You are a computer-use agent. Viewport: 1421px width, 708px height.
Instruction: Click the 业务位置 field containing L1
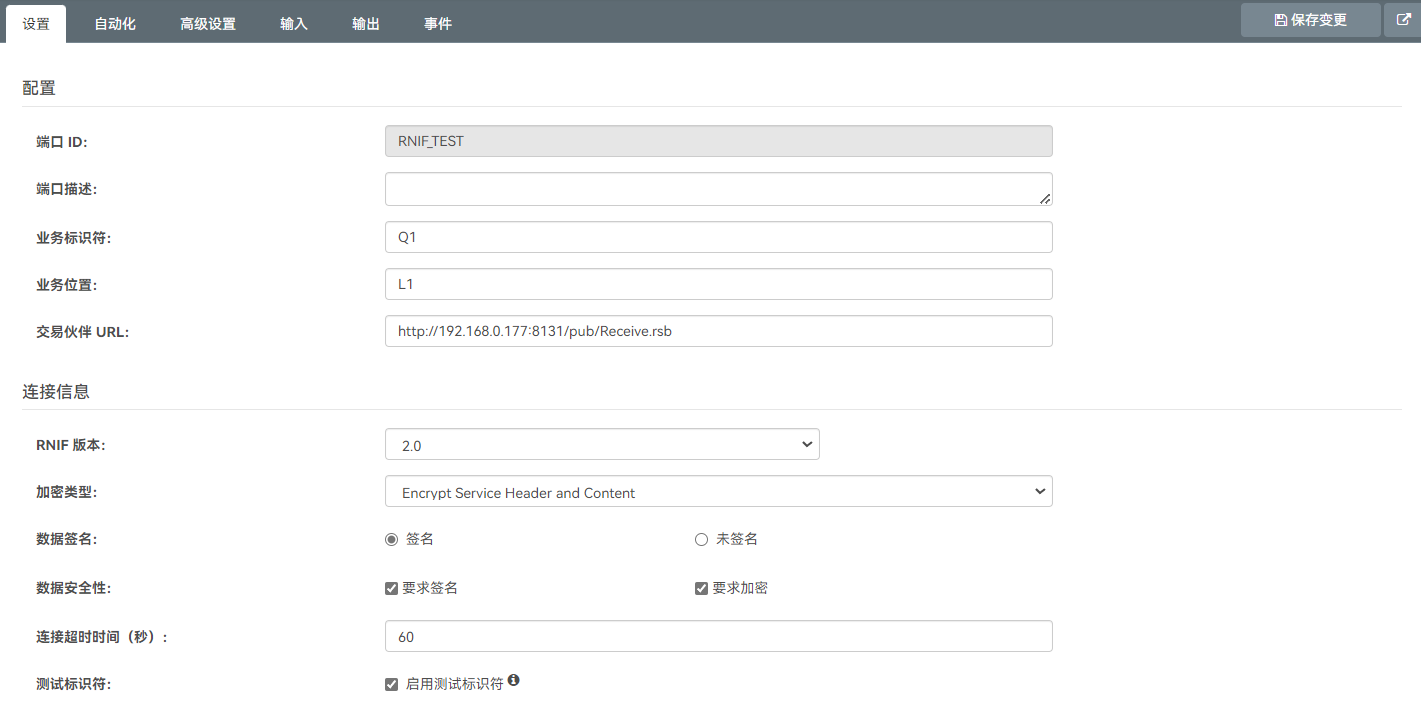pos(718,284)
